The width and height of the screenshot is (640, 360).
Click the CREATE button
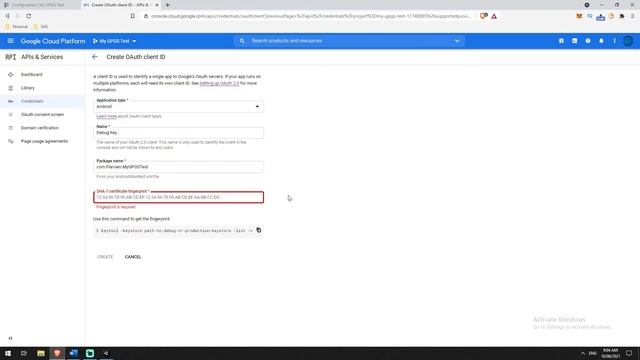tap(105, 257)
